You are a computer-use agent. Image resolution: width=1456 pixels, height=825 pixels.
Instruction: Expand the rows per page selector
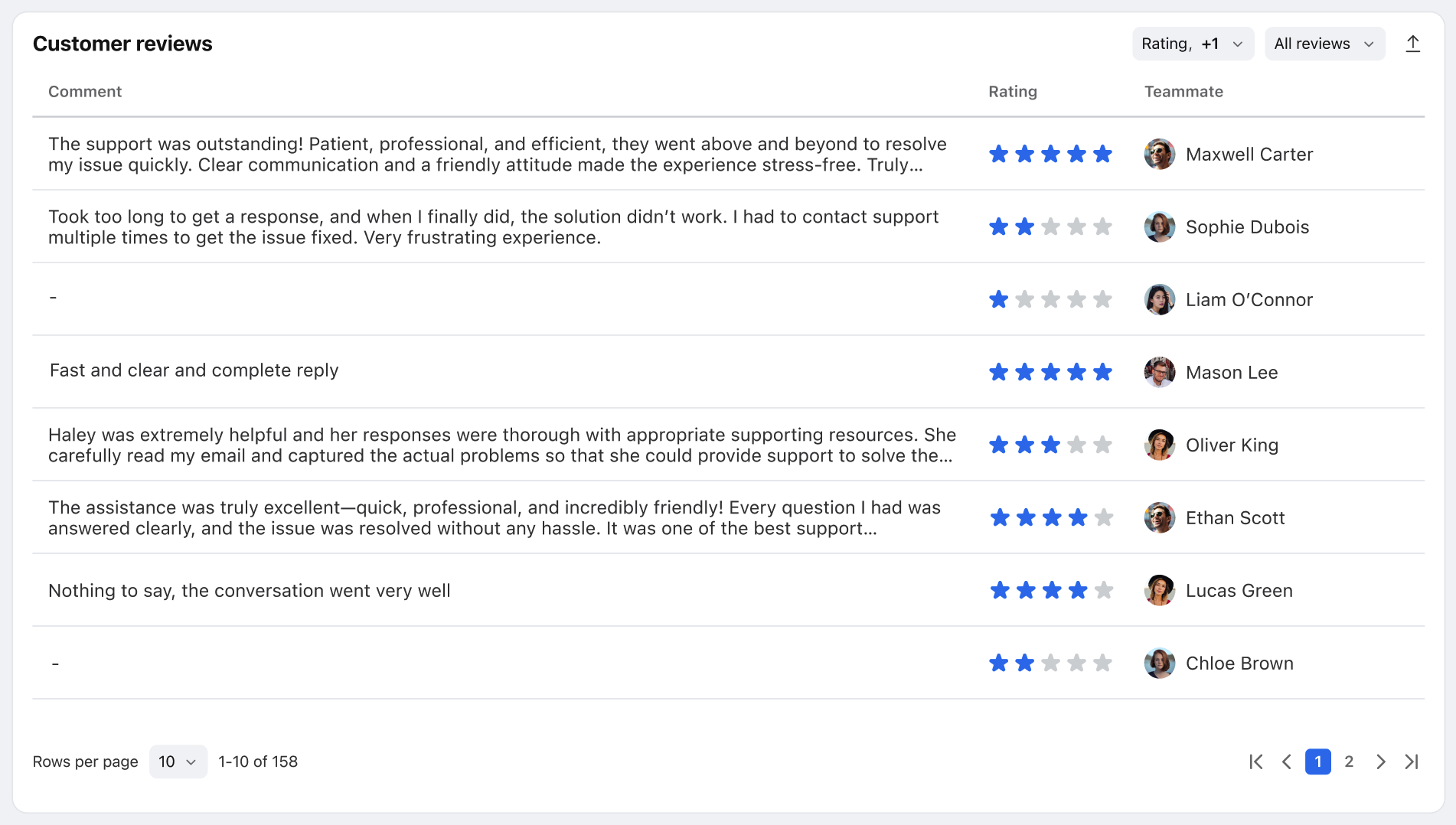click(178, 761)
